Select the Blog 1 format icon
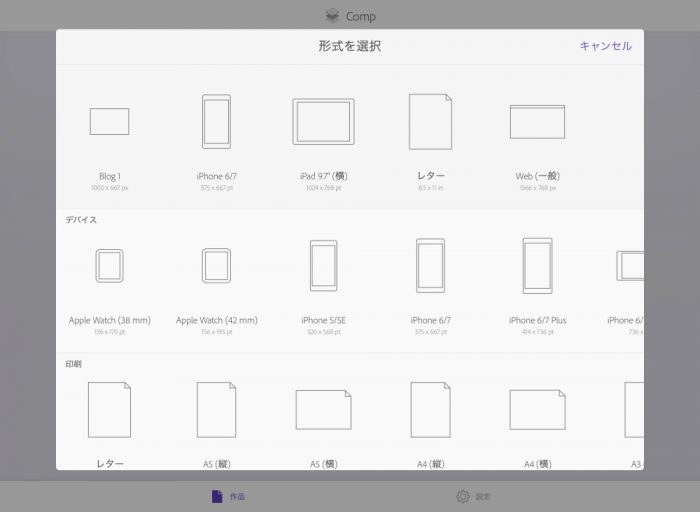 [109, 121]
